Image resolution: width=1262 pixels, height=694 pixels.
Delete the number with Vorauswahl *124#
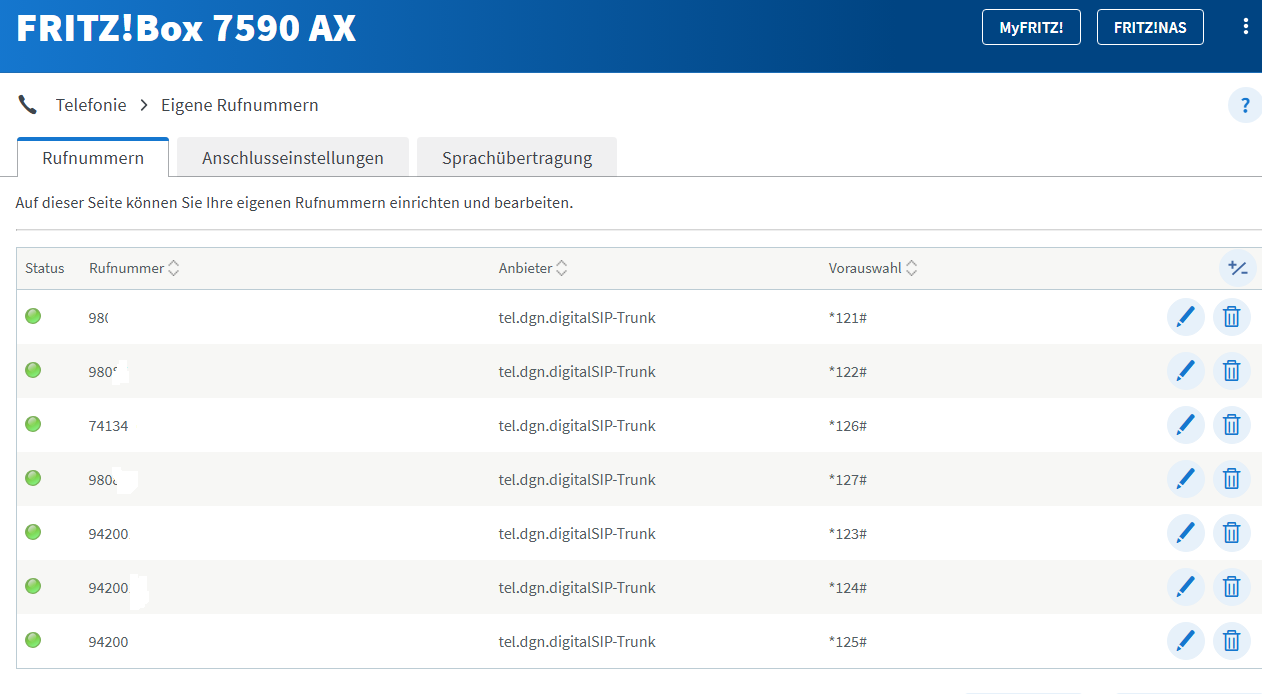tap(1232, 587)
